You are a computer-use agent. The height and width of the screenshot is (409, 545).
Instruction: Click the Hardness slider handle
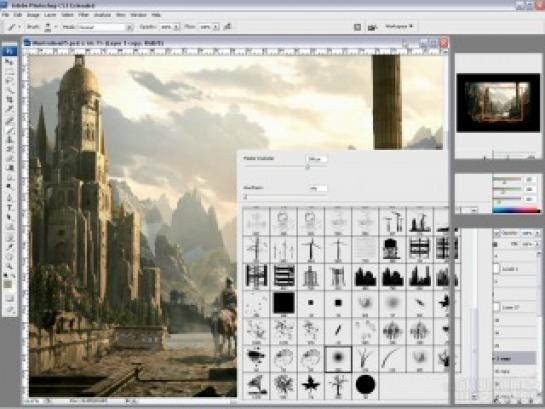[245, 197]
